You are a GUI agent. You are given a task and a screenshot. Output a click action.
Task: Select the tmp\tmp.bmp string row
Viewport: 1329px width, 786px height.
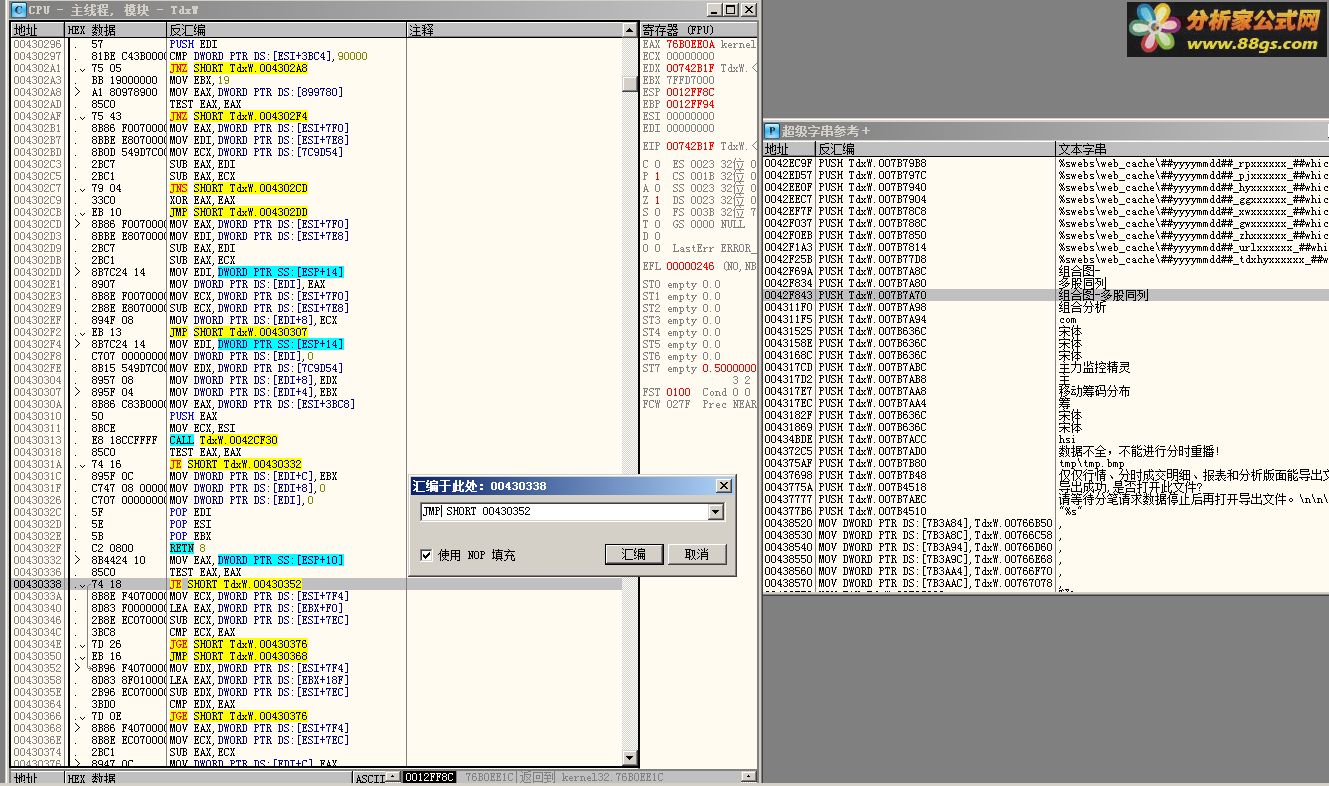coord(1046,463)
